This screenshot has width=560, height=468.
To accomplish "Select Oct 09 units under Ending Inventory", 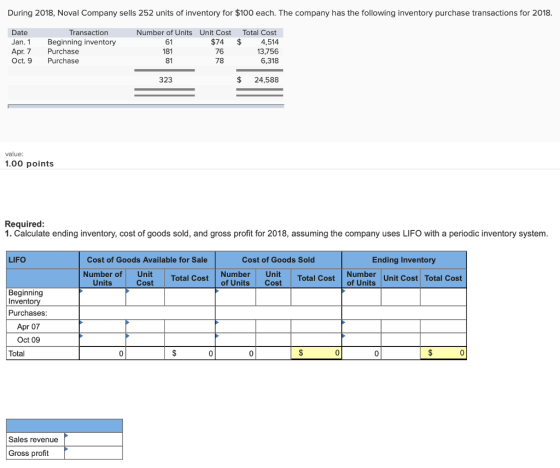I will point(361,340).
